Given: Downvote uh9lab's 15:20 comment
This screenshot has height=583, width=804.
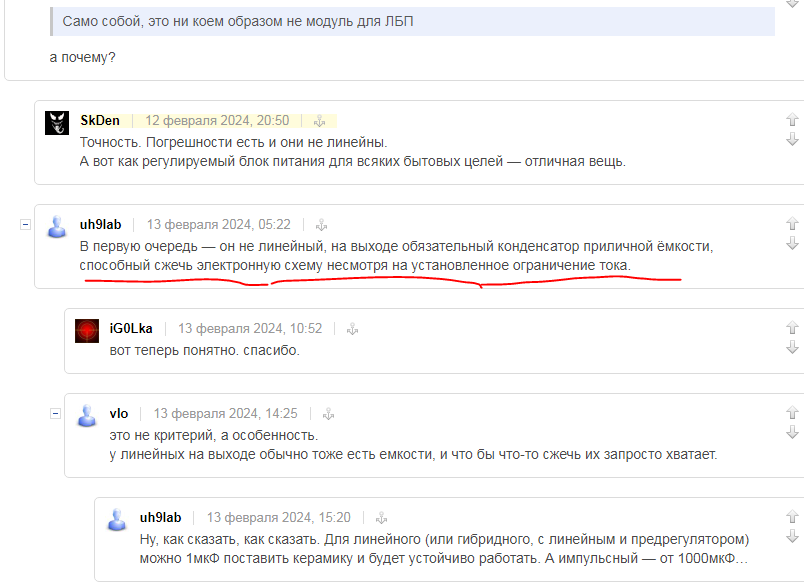Looking at the screenshot, I should pos(792,536).
